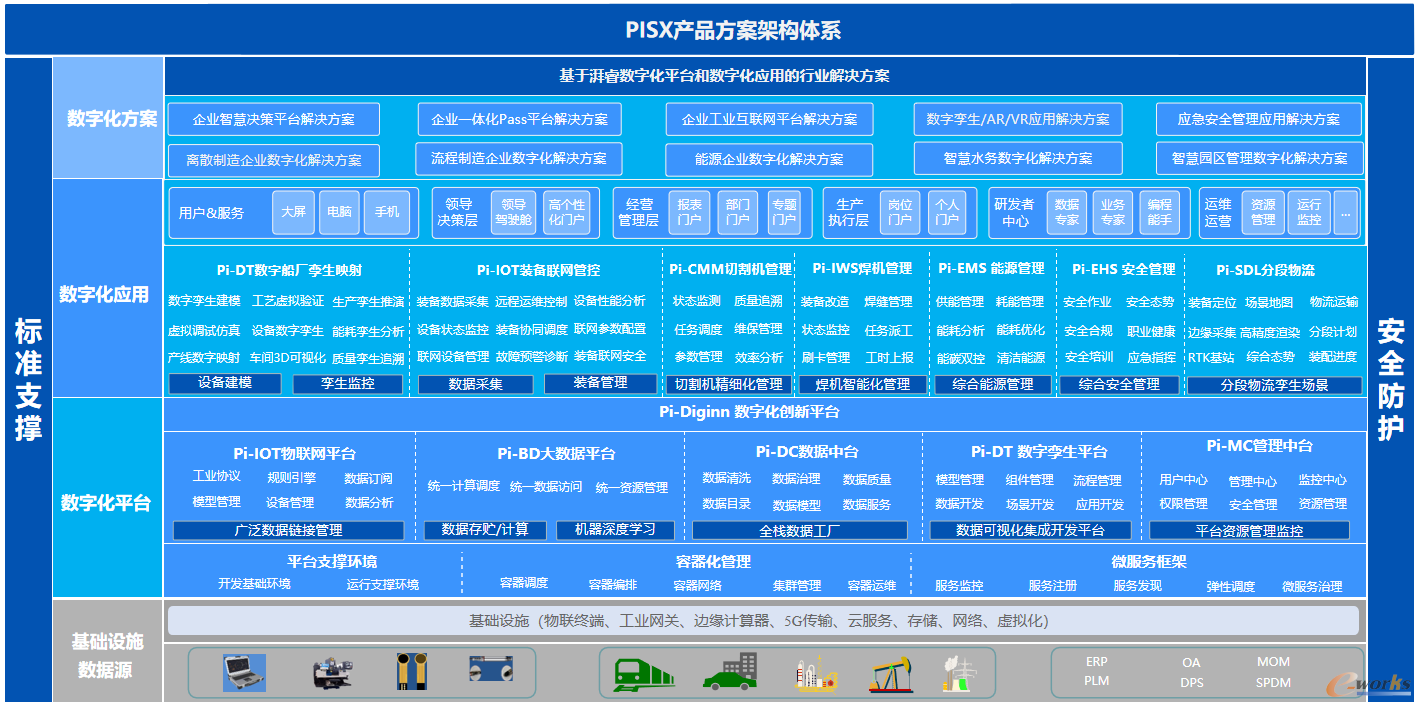
Task: Click the blue tape-style device icon
Action: 490,671
